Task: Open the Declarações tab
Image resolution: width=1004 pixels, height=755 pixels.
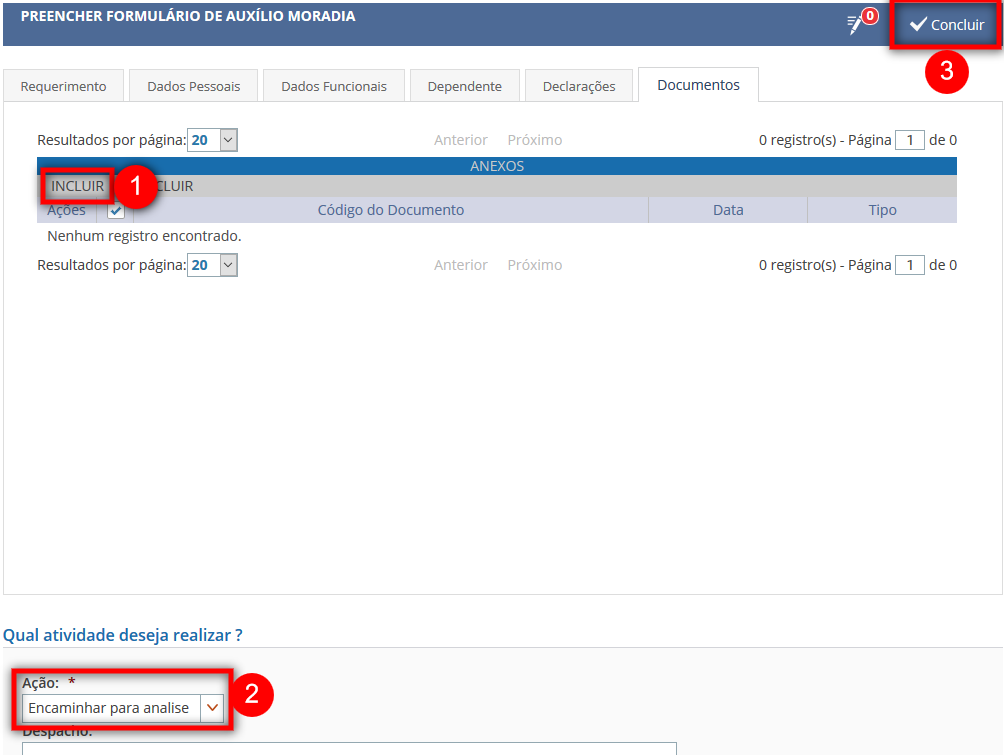Action: pos(579,86)
